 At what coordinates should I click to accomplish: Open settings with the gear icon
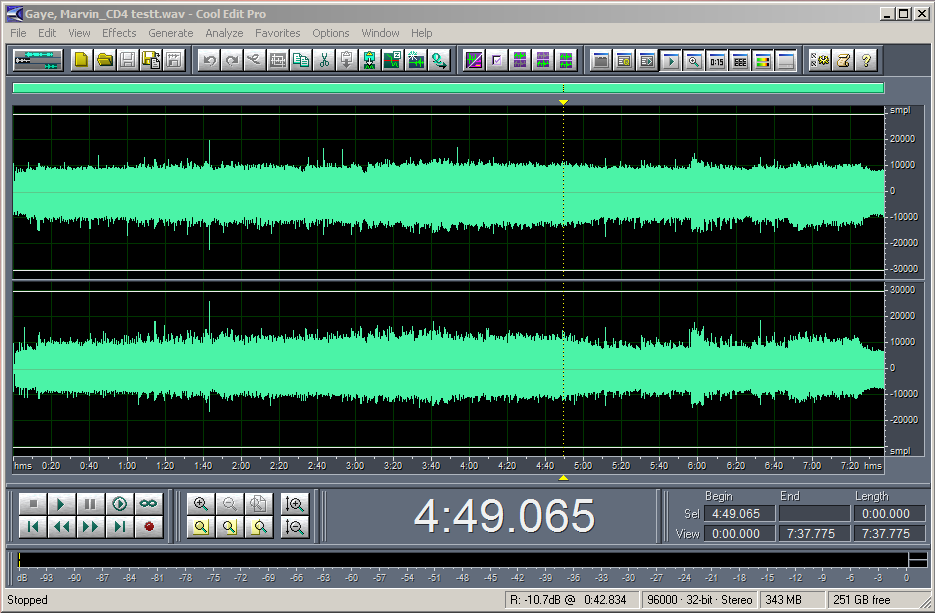tap(820, 60)
